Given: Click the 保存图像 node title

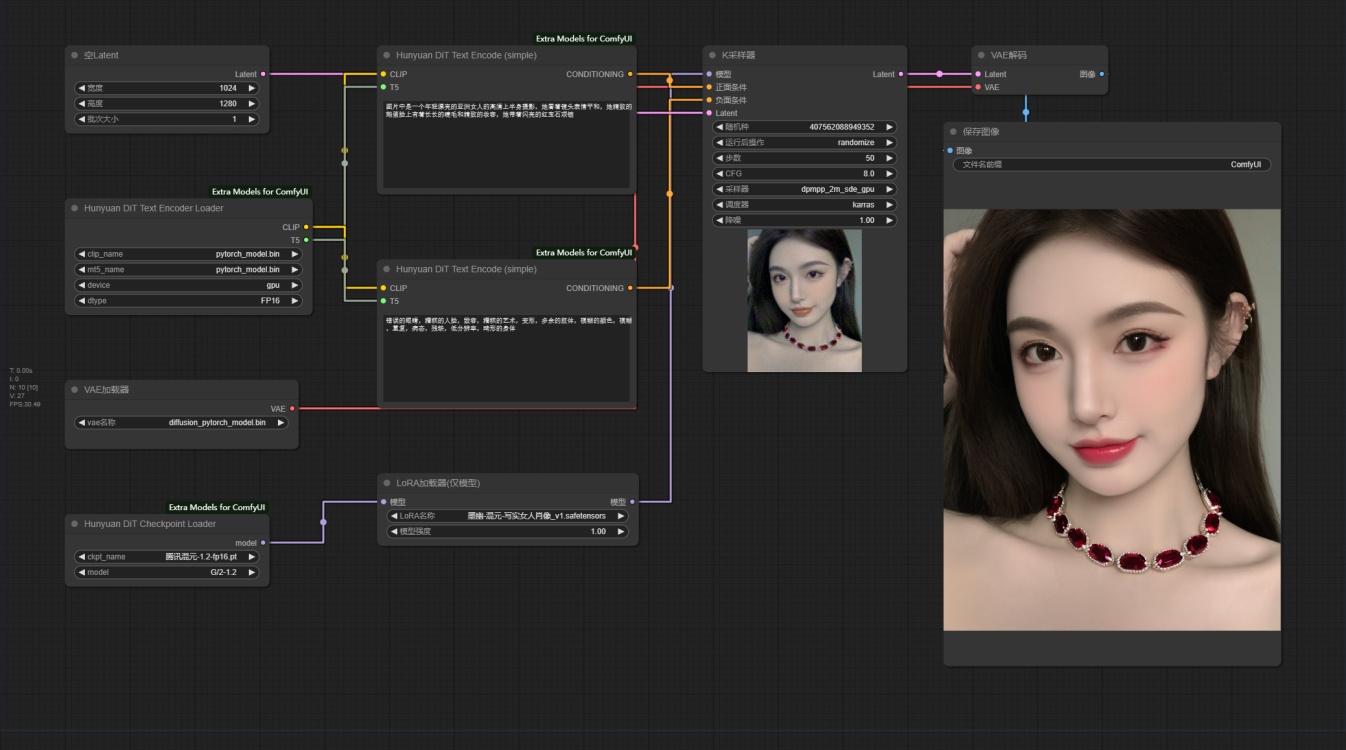Looking at the screenshot, I should click(981, 131).
